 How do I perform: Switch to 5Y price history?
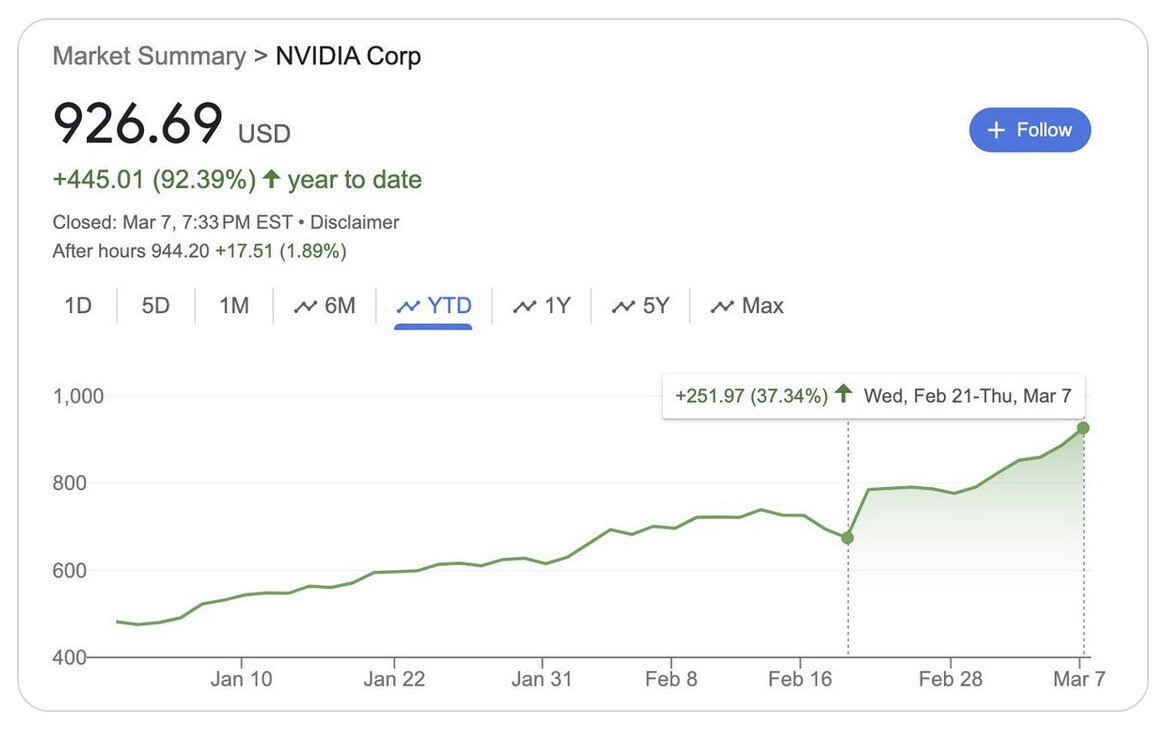click(x=640, y=306)
